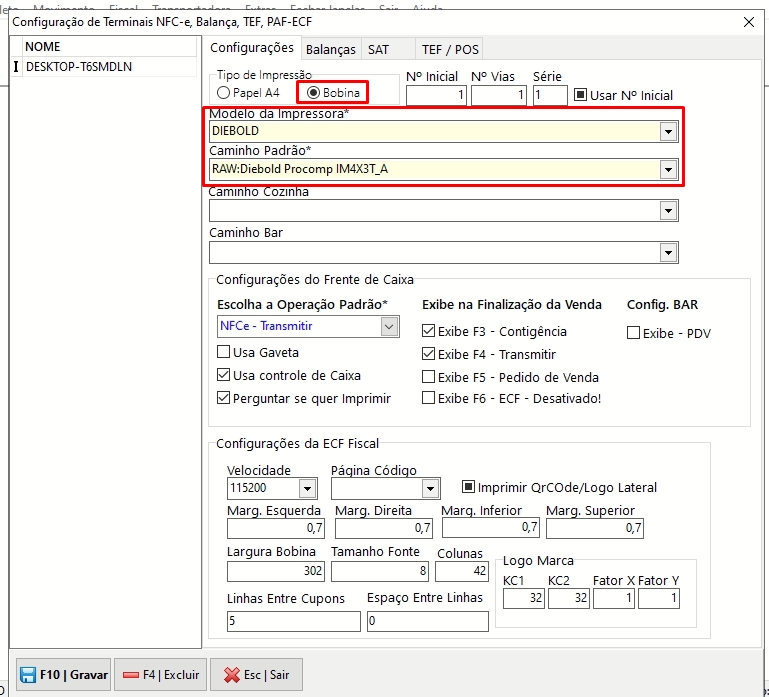Open the TEF / POS tab
This screenshot has height=697, width=769.
(x=449, y=49)
